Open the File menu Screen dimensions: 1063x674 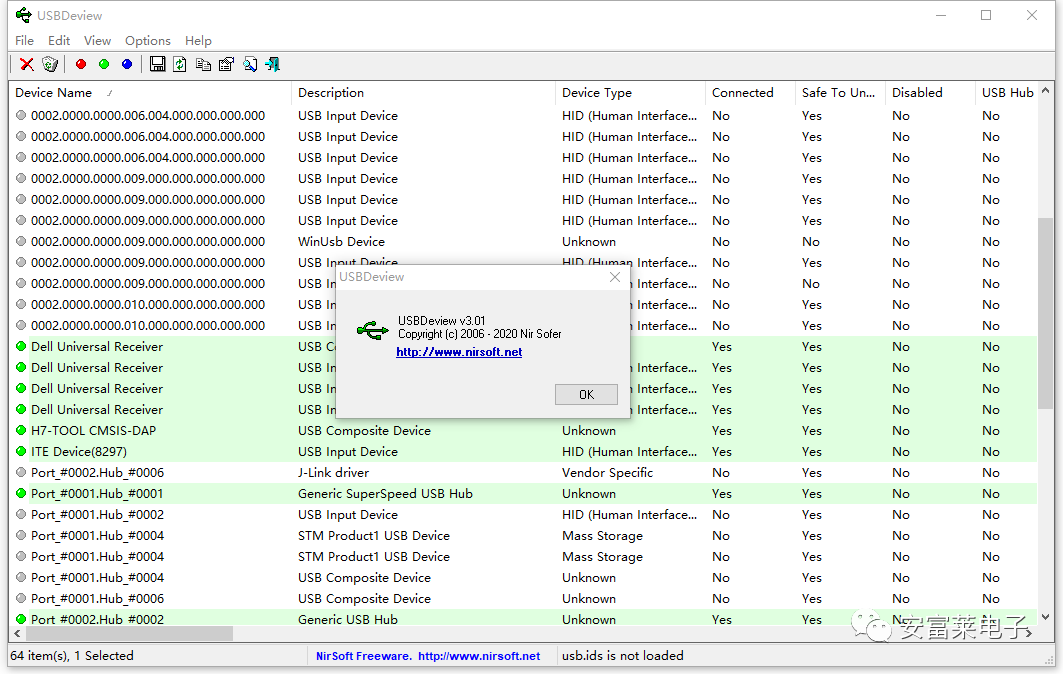click(24, 41)
